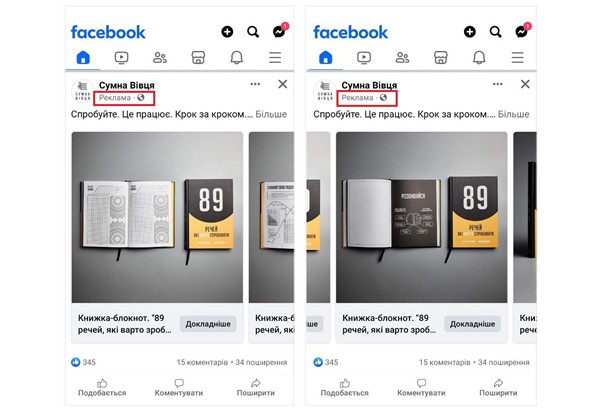This screenshot has height=411, width=602.
Task: Open 'Сумна Вівця' page name in right screenshot
Action: 369,85
